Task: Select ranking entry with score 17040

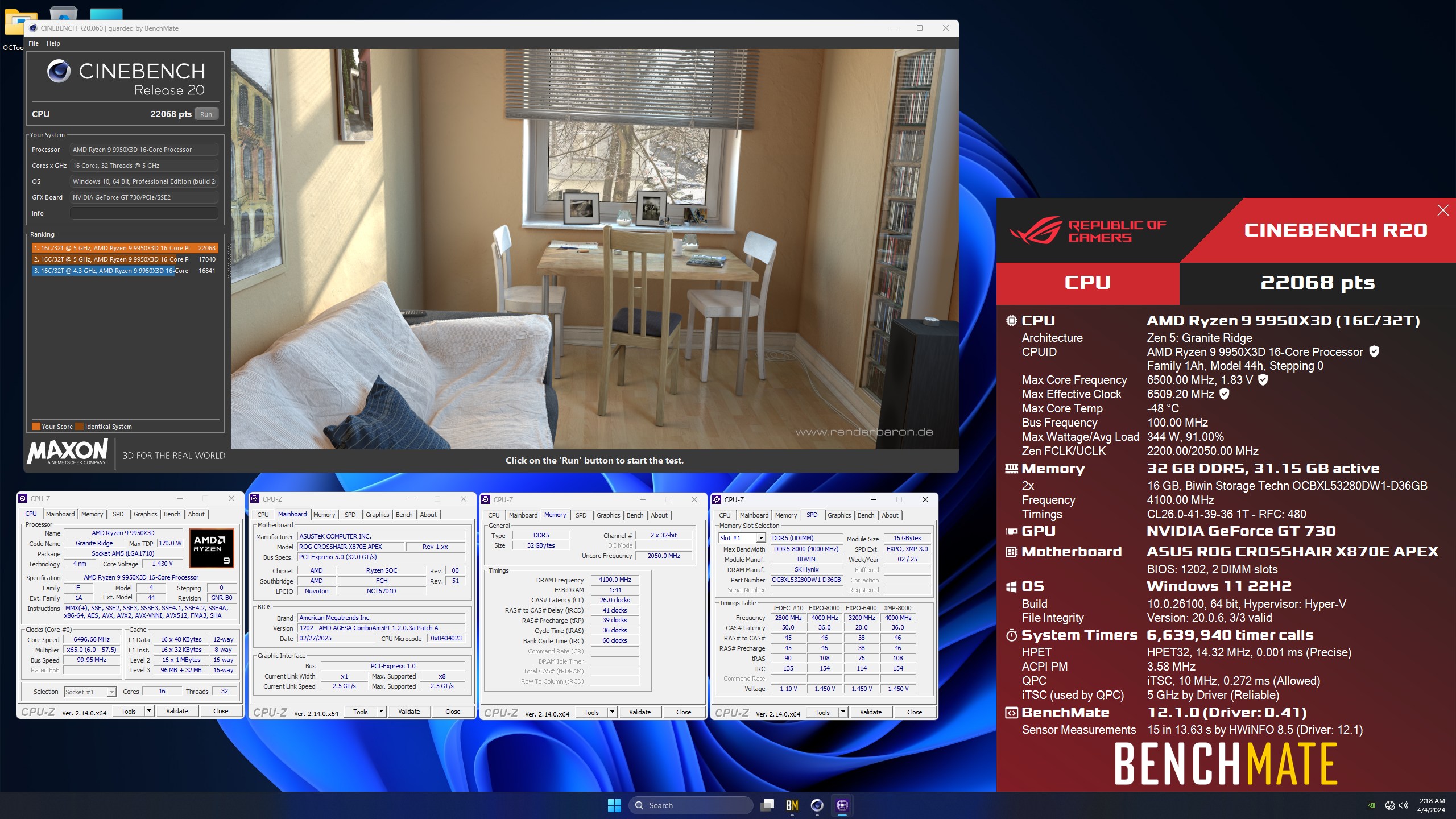Action: pos(125,259)
